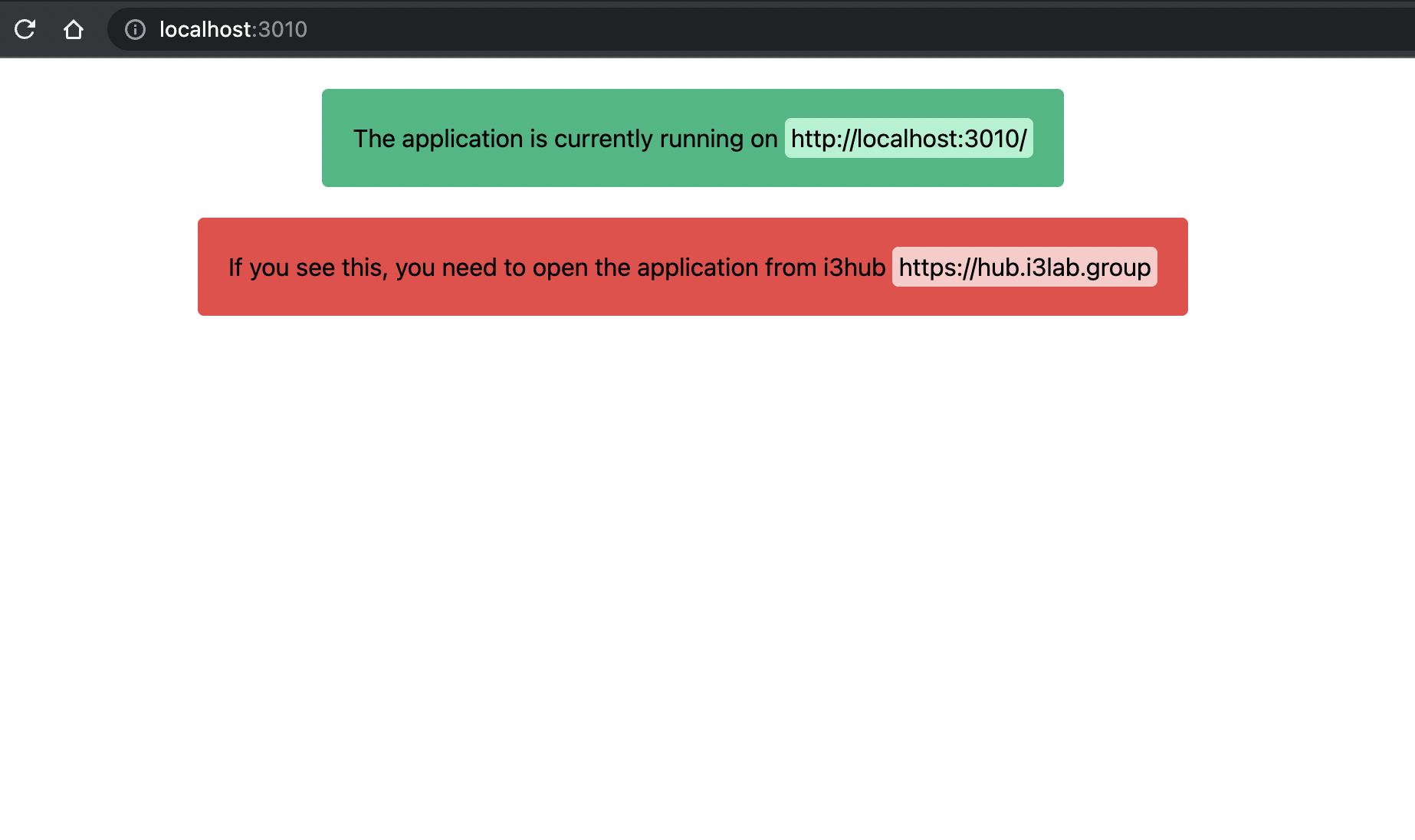Viewport: 1415px width, 840px height.
Task: Click the red banner's left padding area
Action: tap(212, 267)
